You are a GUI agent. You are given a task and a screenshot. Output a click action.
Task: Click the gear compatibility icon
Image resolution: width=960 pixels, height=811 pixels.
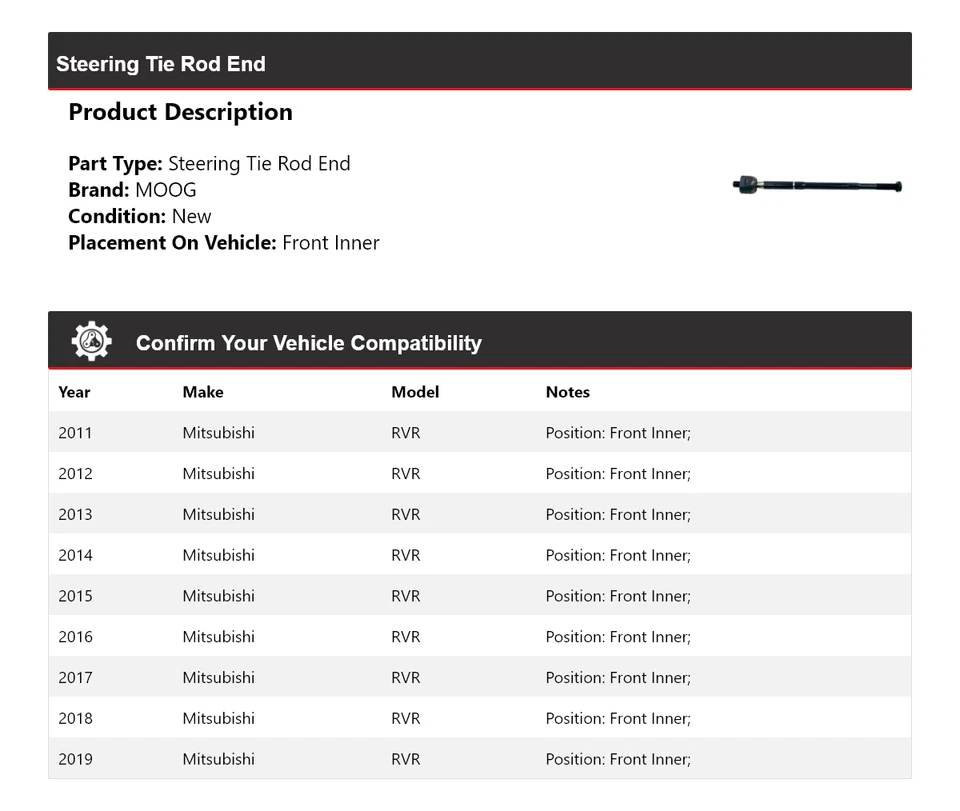(x=92, y=342)
